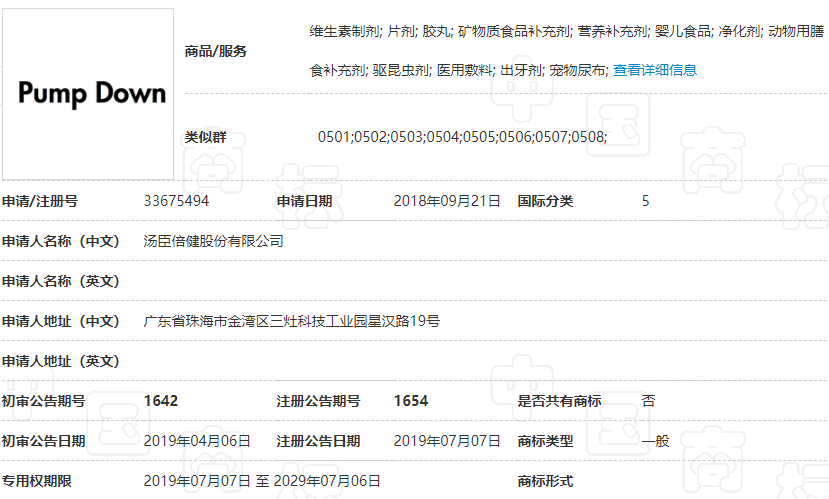Click the 申请日期 label

(305, 201)
